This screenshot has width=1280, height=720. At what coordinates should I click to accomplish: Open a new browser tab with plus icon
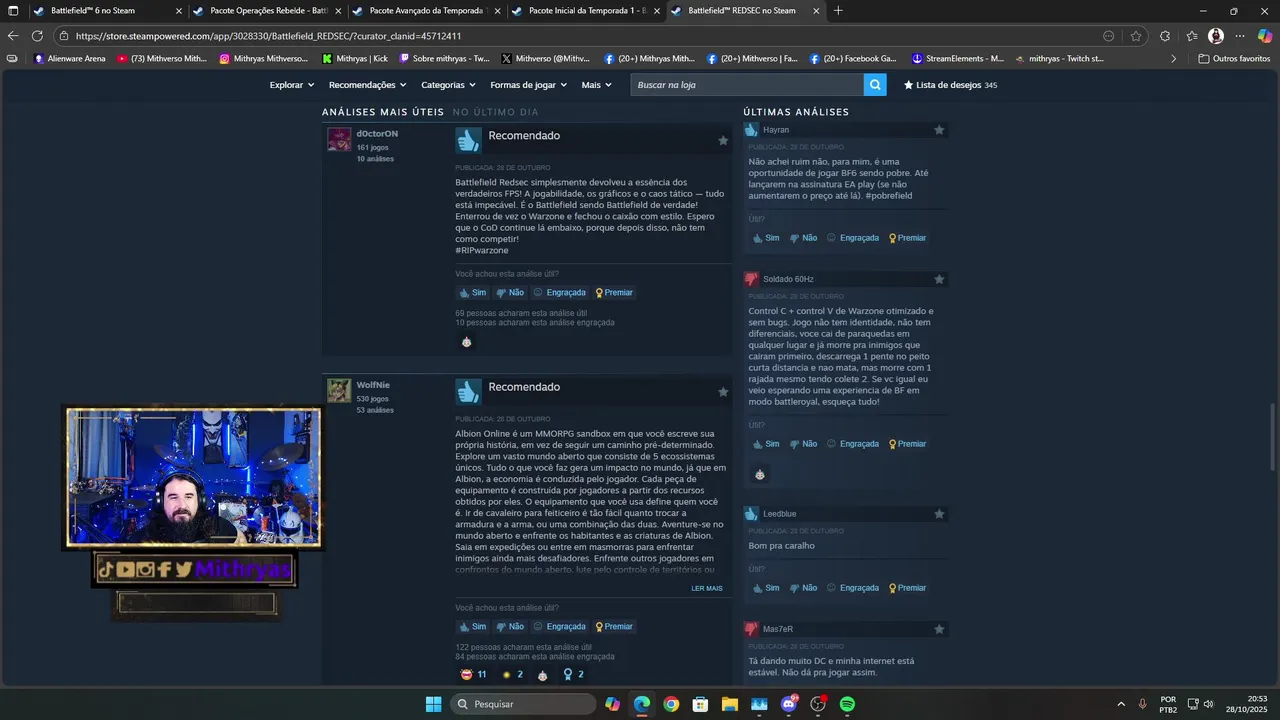pyautogui.click(x=838, y=11)
